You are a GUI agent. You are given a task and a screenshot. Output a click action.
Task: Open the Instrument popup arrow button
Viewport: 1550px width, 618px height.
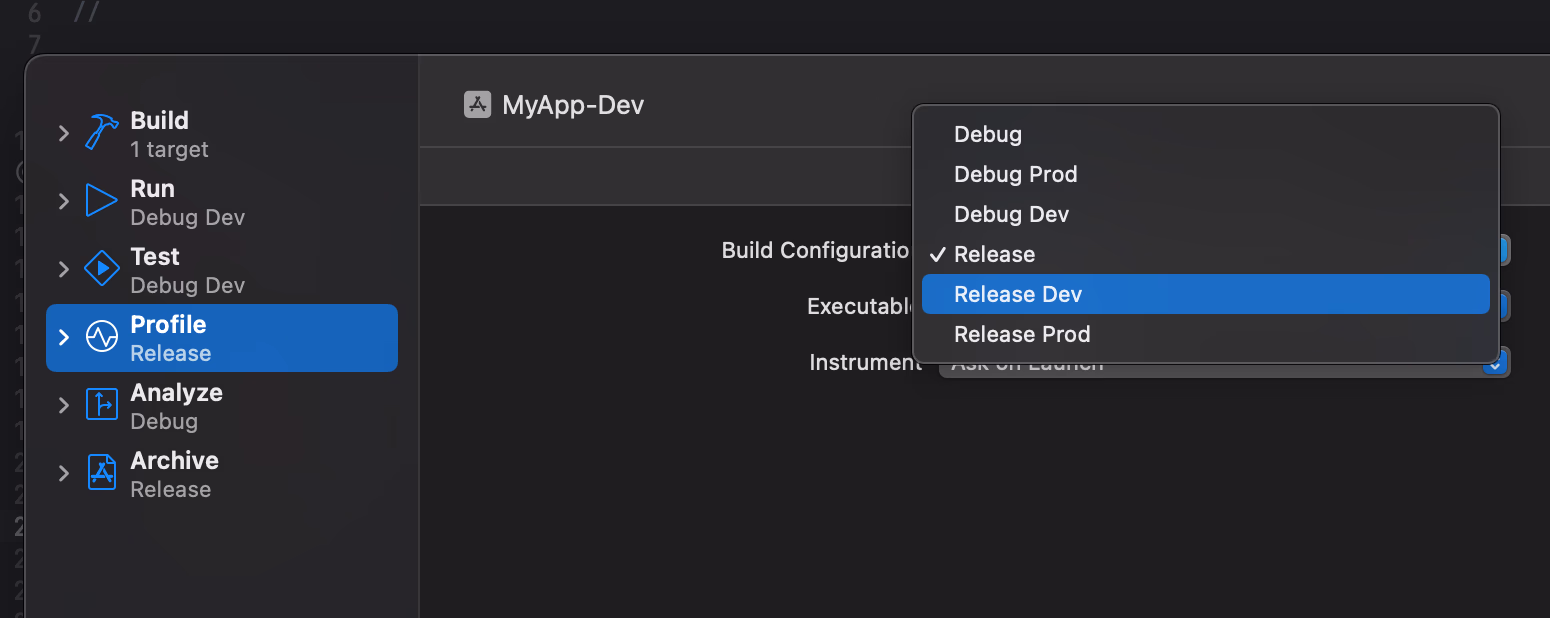click(x=1495, y=364)
